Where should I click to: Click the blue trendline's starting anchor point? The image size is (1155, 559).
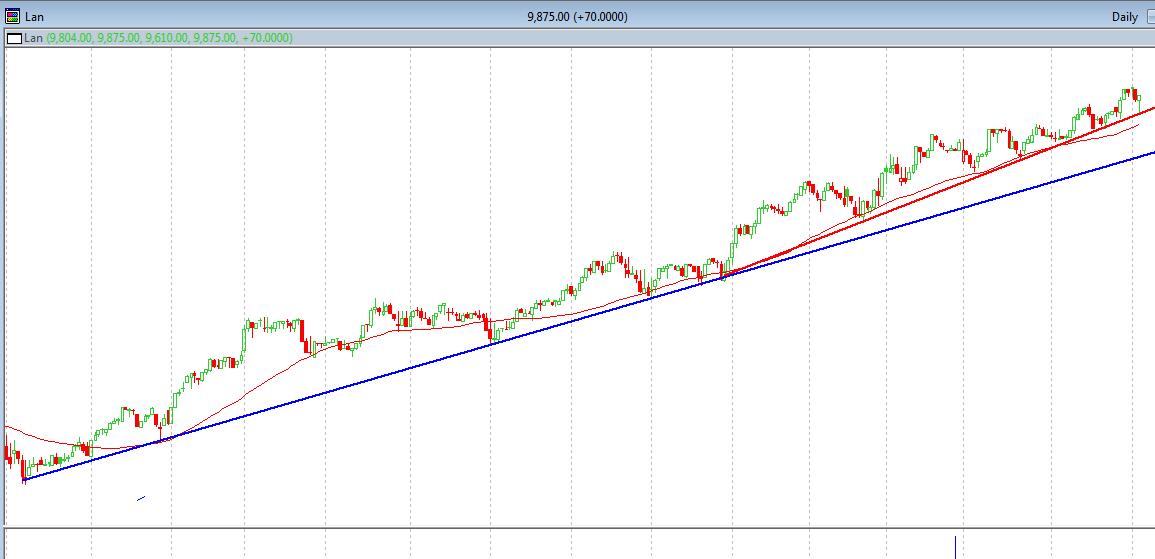click(23, 481)
